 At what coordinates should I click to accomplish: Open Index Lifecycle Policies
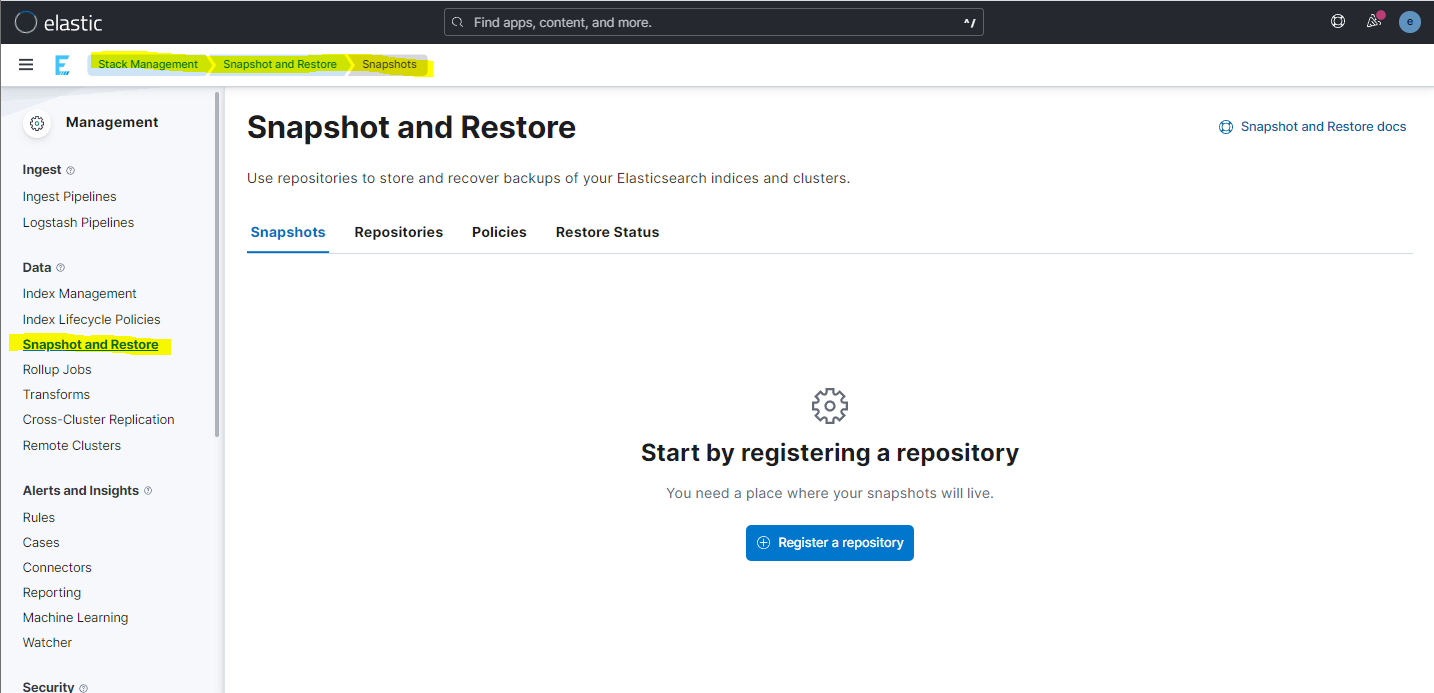pos(92,320)
